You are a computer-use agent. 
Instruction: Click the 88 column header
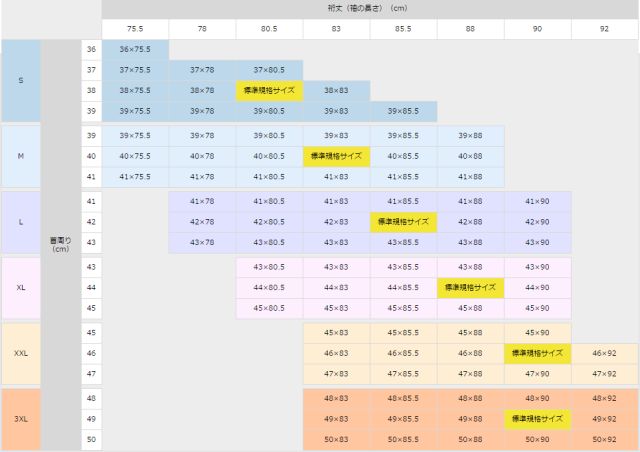[470, 29]
